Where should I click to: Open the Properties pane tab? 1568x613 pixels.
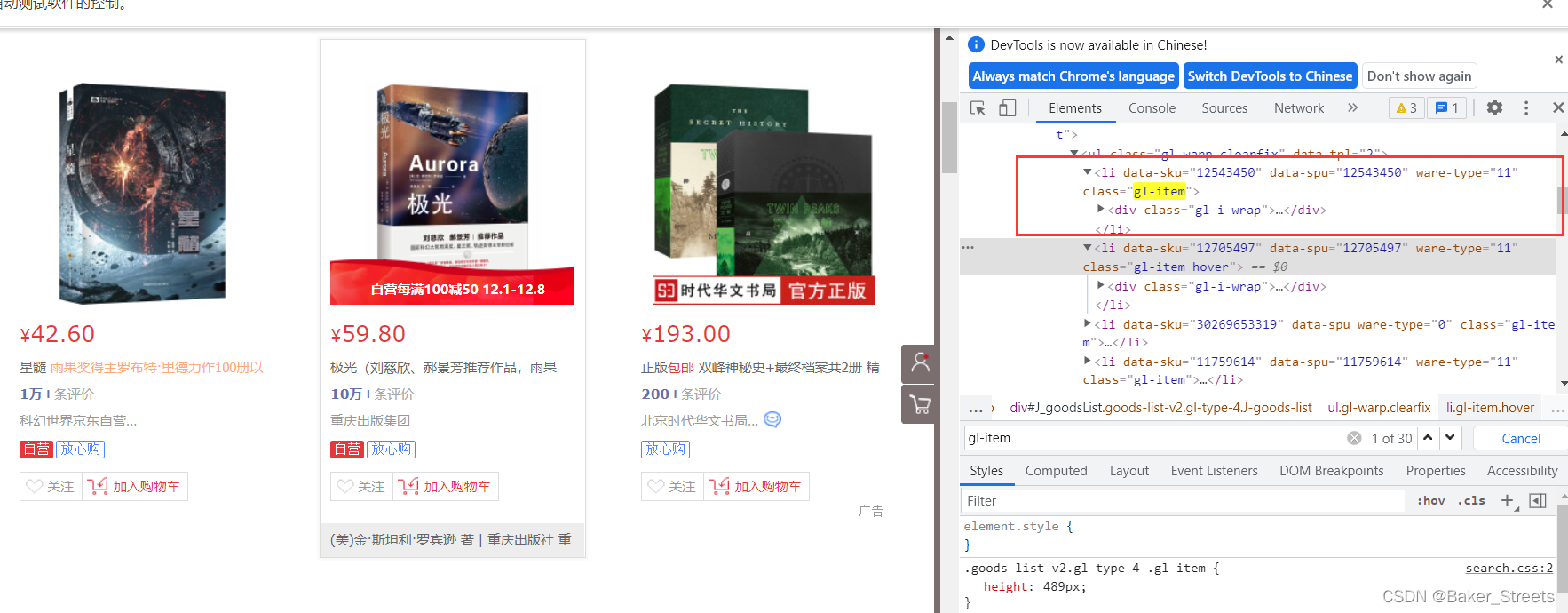(x=1436, y=471)
